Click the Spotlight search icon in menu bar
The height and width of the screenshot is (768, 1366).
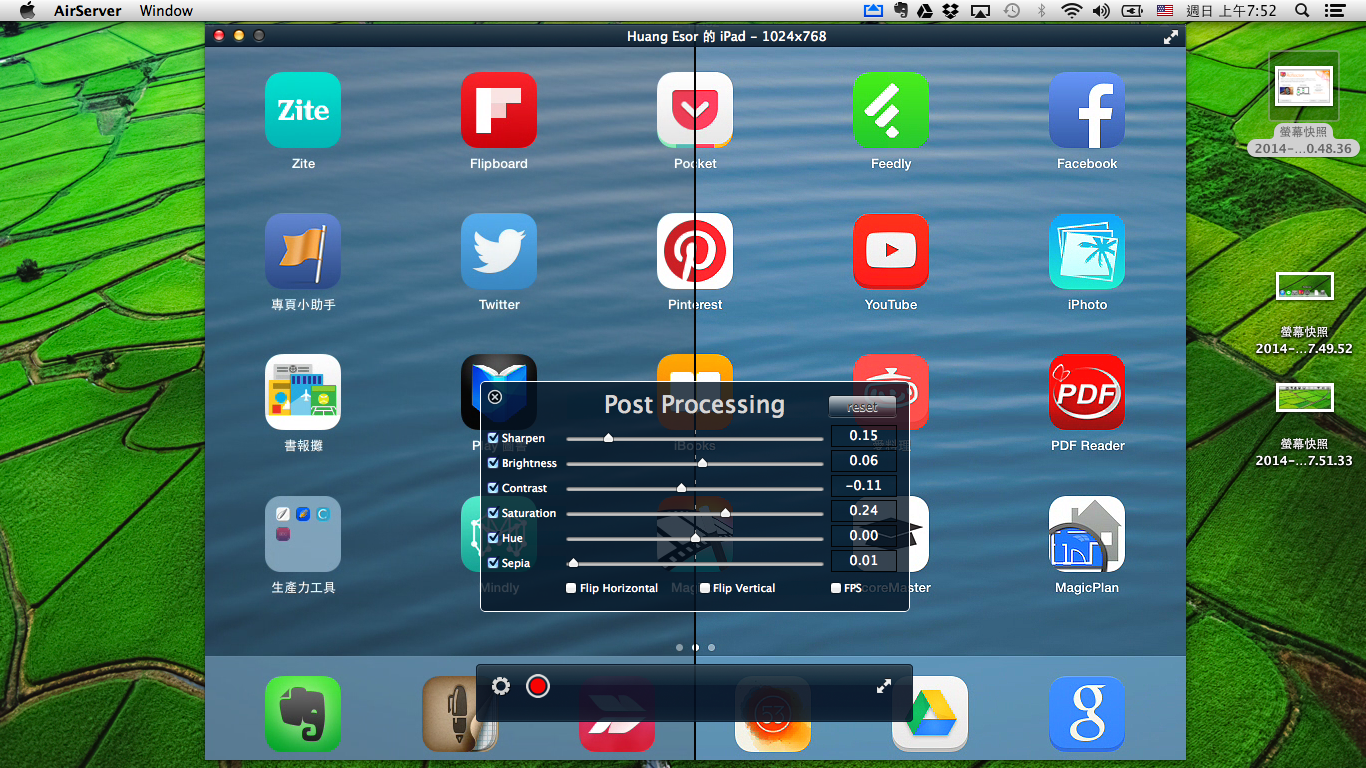[1302, 11]
